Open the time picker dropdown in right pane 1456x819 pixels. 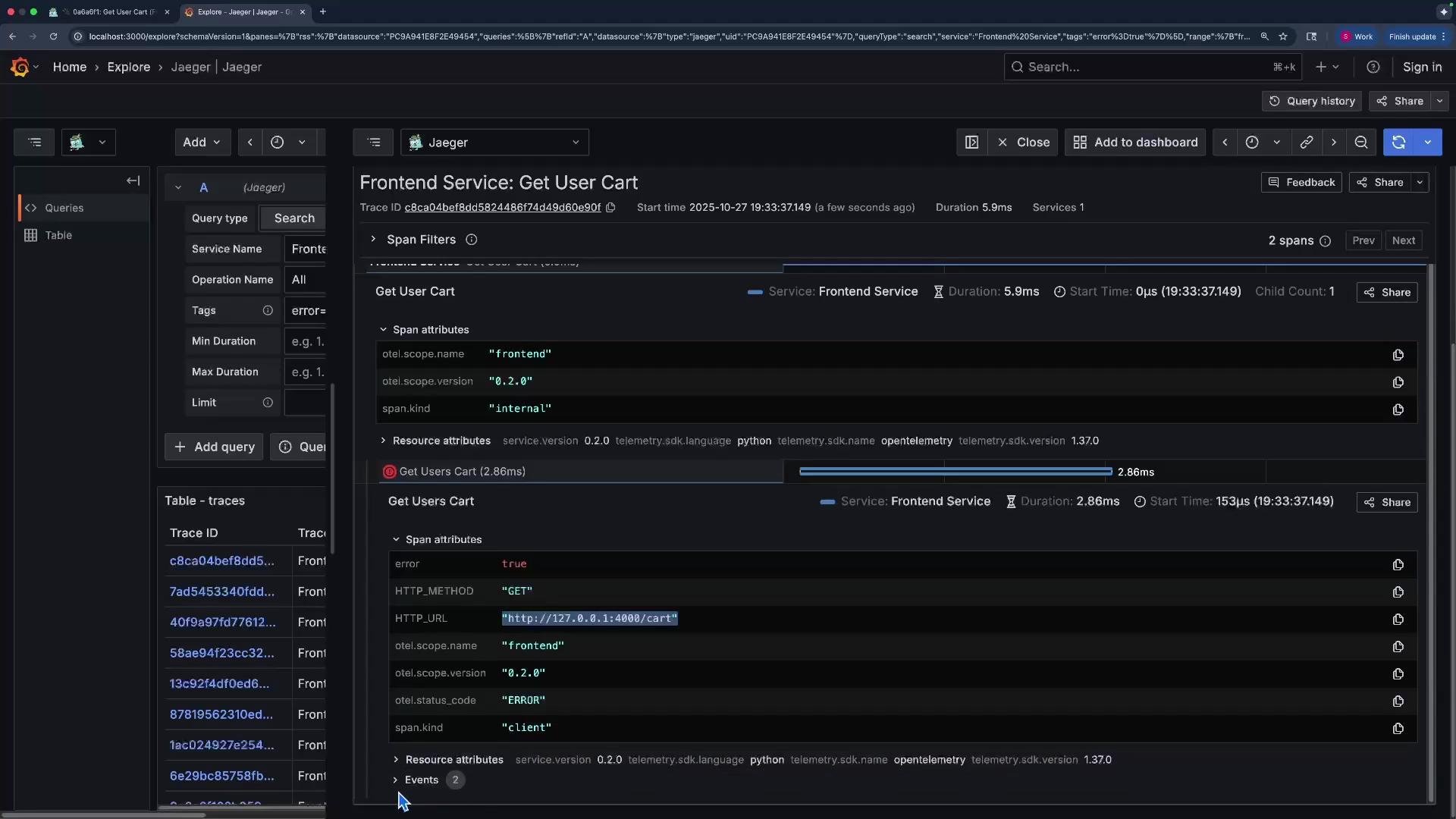1263,142
